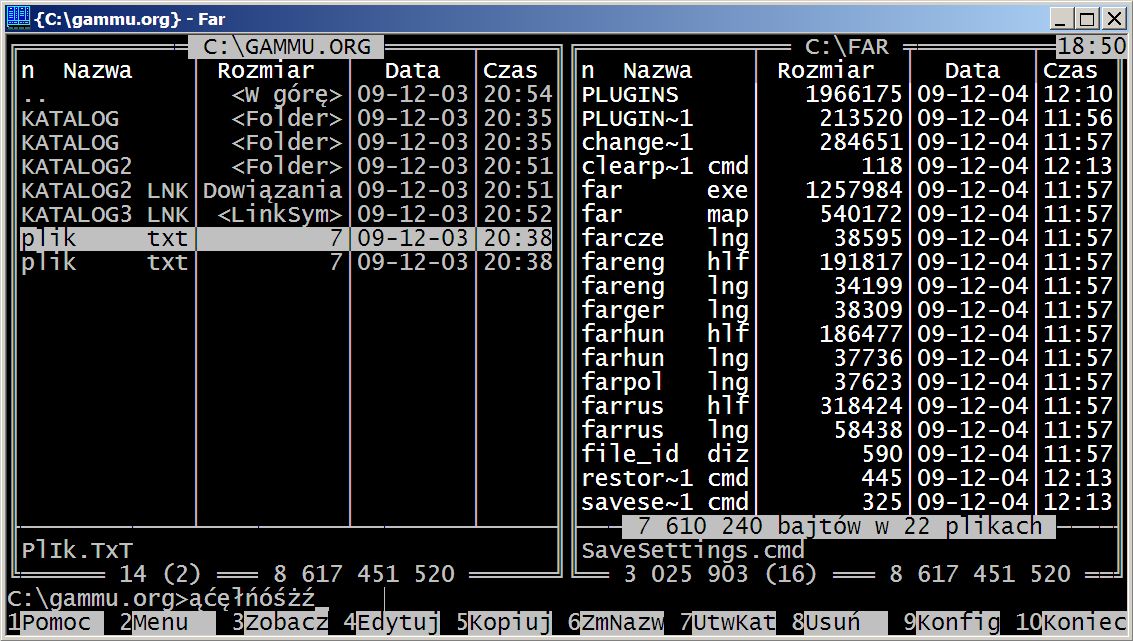Click 7UtwKat to create a folder
This screenshot has width=1133, height=641.
click(x=728, y=622)
